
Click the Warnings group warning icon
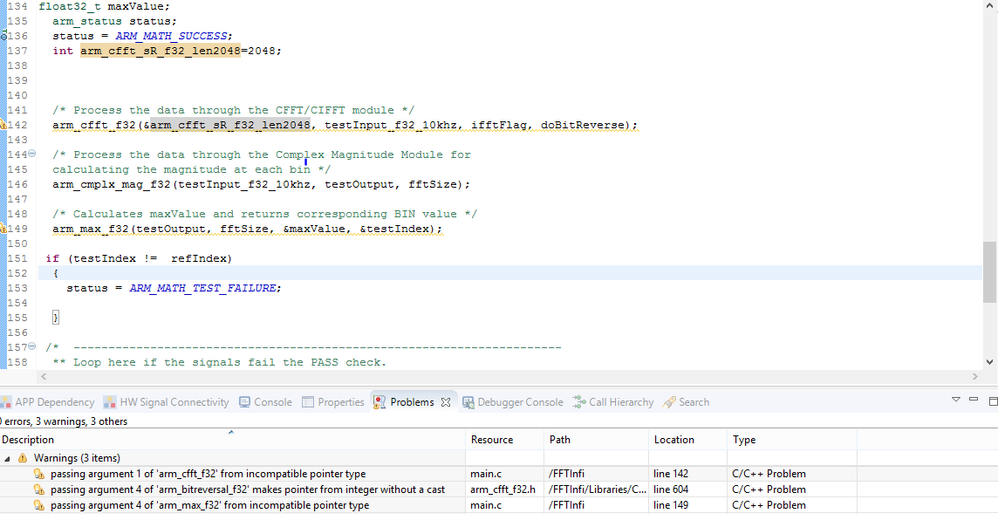point(22,458)
